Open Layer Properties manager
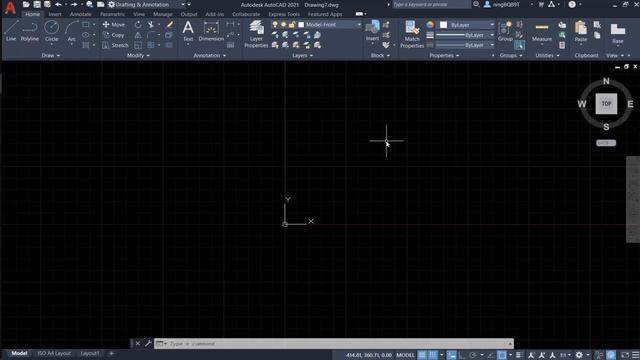Viewport: 640px width, 360px height. pyautogui.click(x=256, y=34)
